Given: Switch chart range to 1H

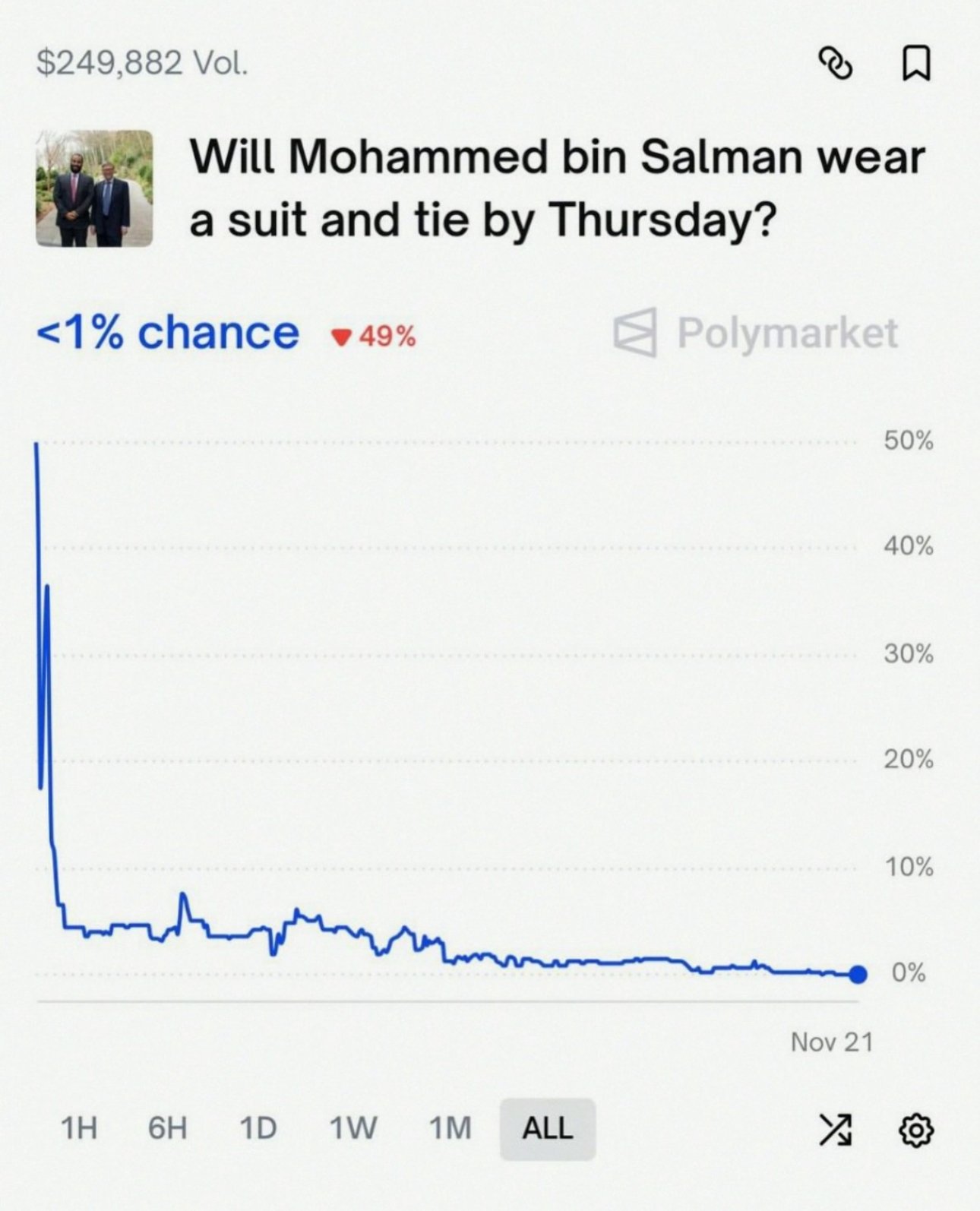Looking at the screenshot, I should [x=79, y=1128].
